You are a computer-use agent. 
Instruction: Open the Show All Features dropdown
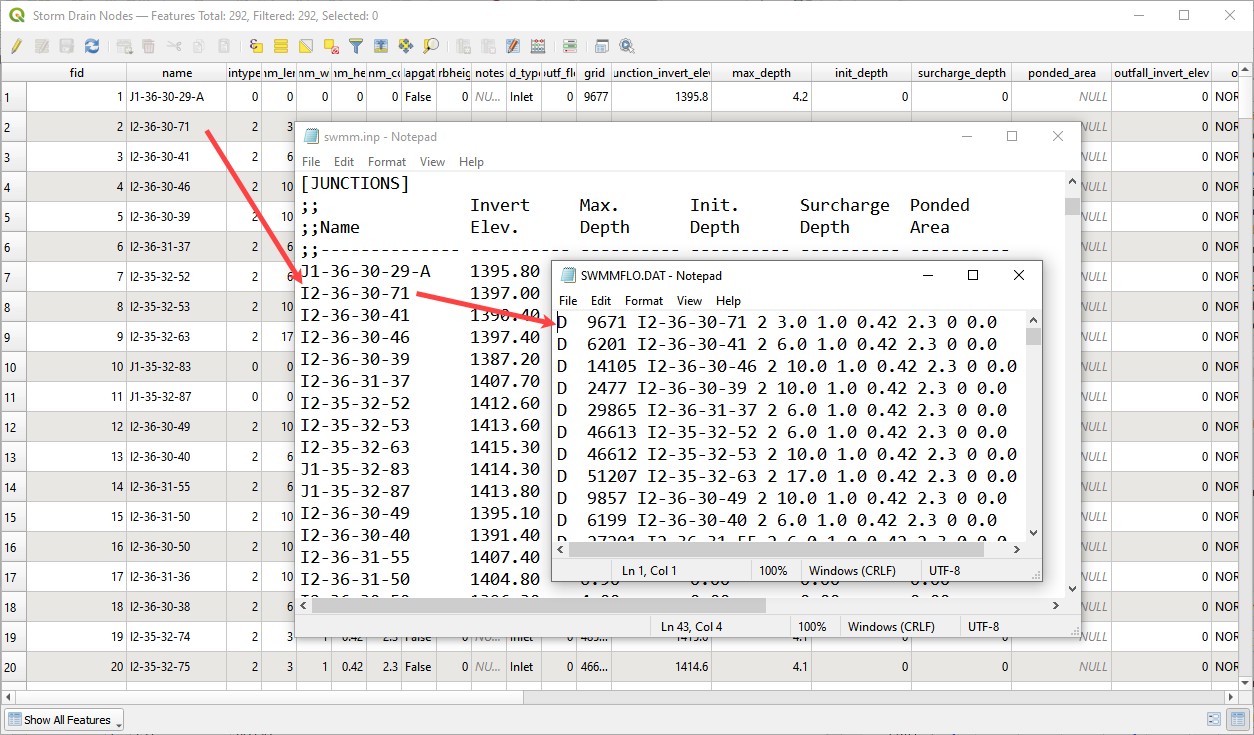pos(66,720)
